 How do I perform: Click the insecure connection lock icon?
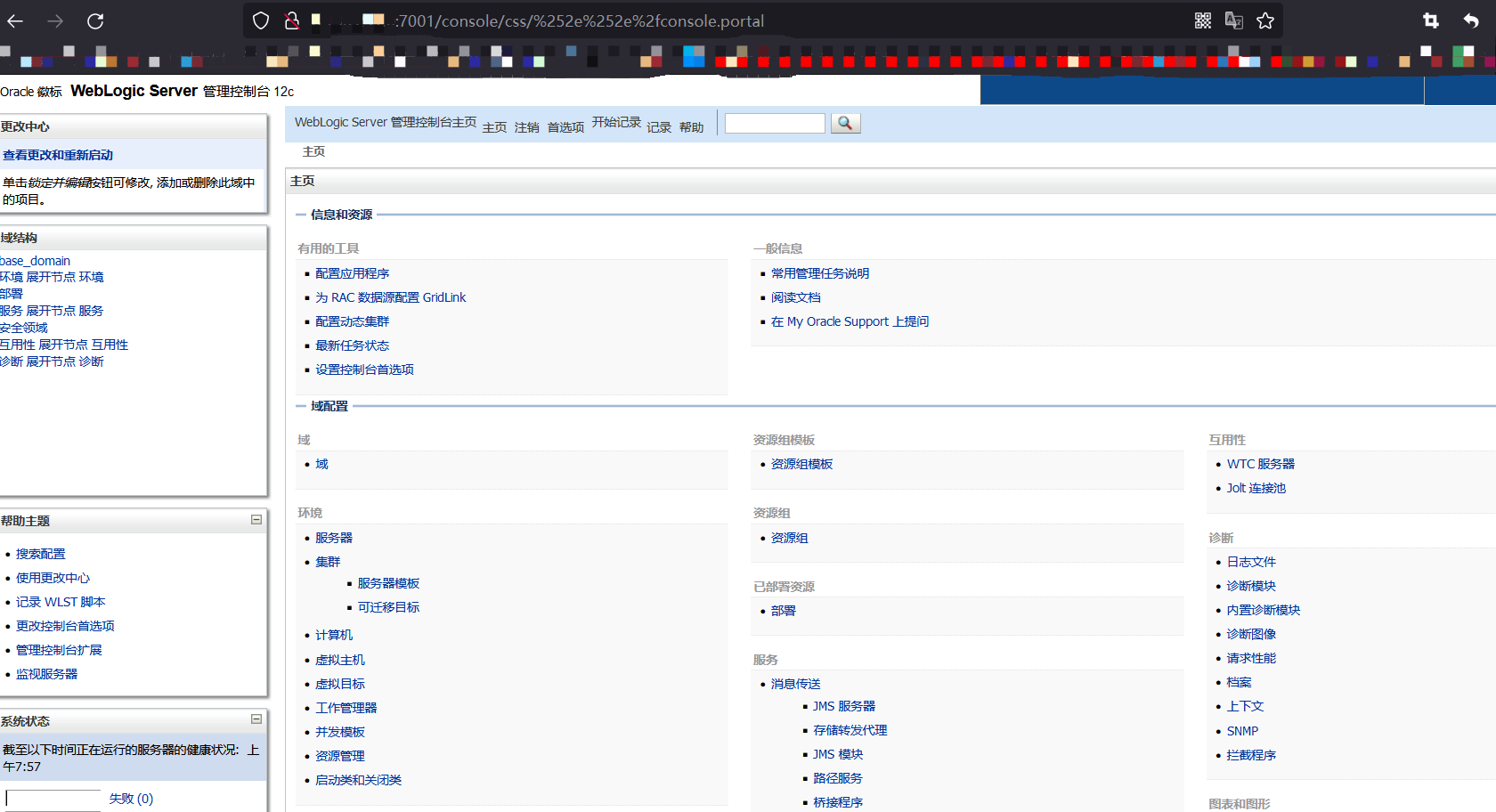[291, 20]
